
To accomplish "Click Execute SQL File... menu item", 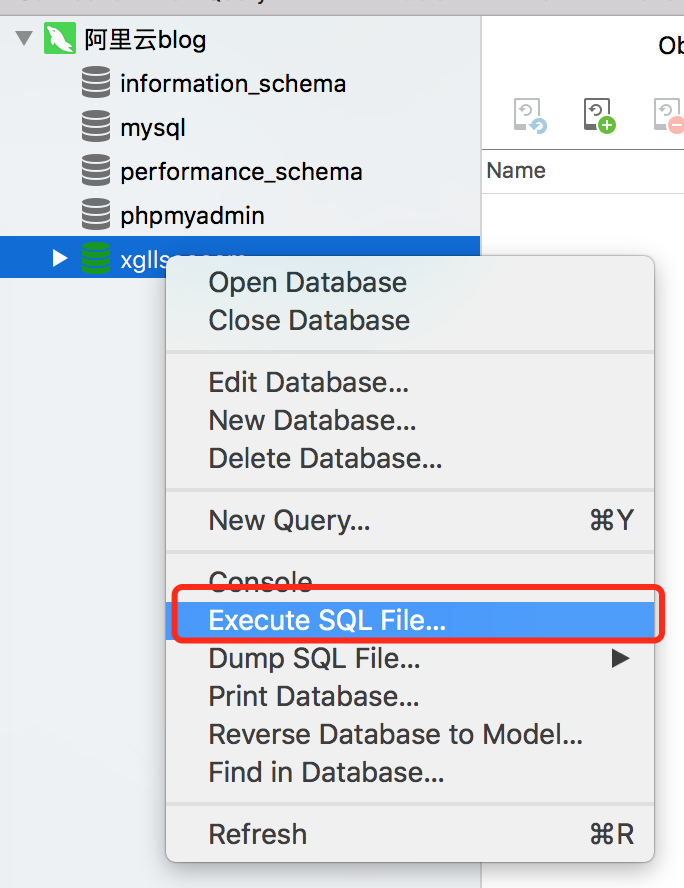I will (410, 620).
